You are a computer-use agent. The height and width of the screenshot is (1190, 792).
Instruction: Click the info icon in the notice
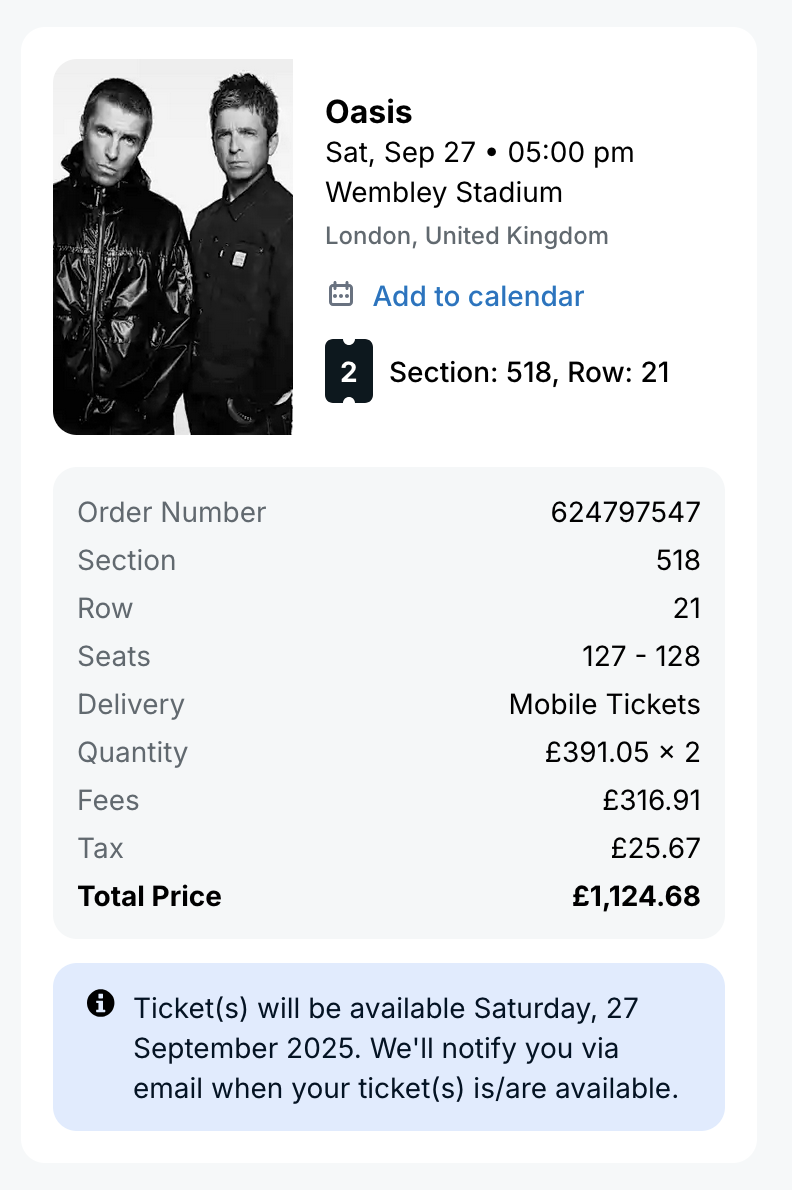[101, 1004]
